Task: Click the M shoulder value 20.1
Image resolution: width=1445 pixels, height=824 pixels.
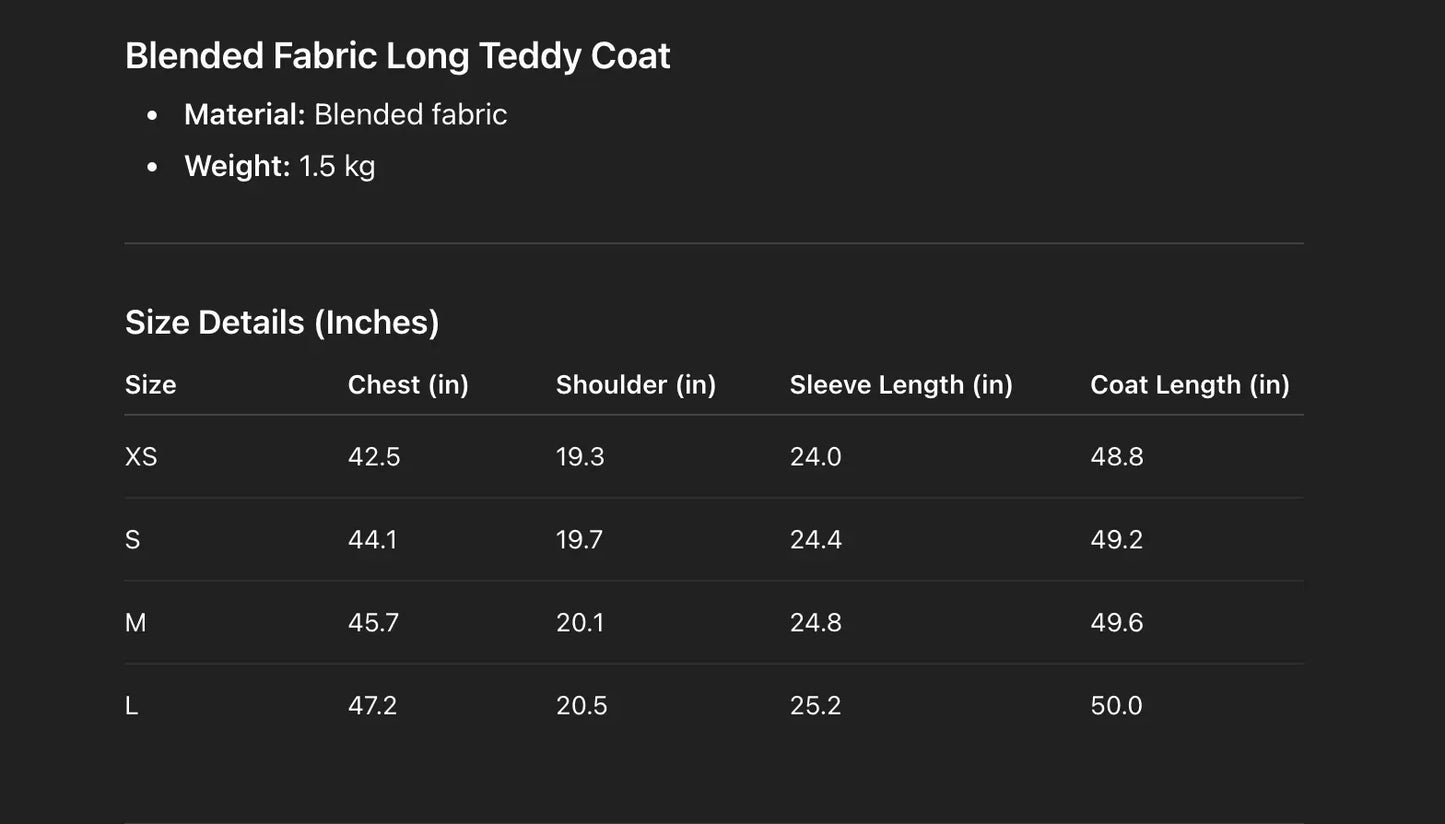Action: click(580, 623)
